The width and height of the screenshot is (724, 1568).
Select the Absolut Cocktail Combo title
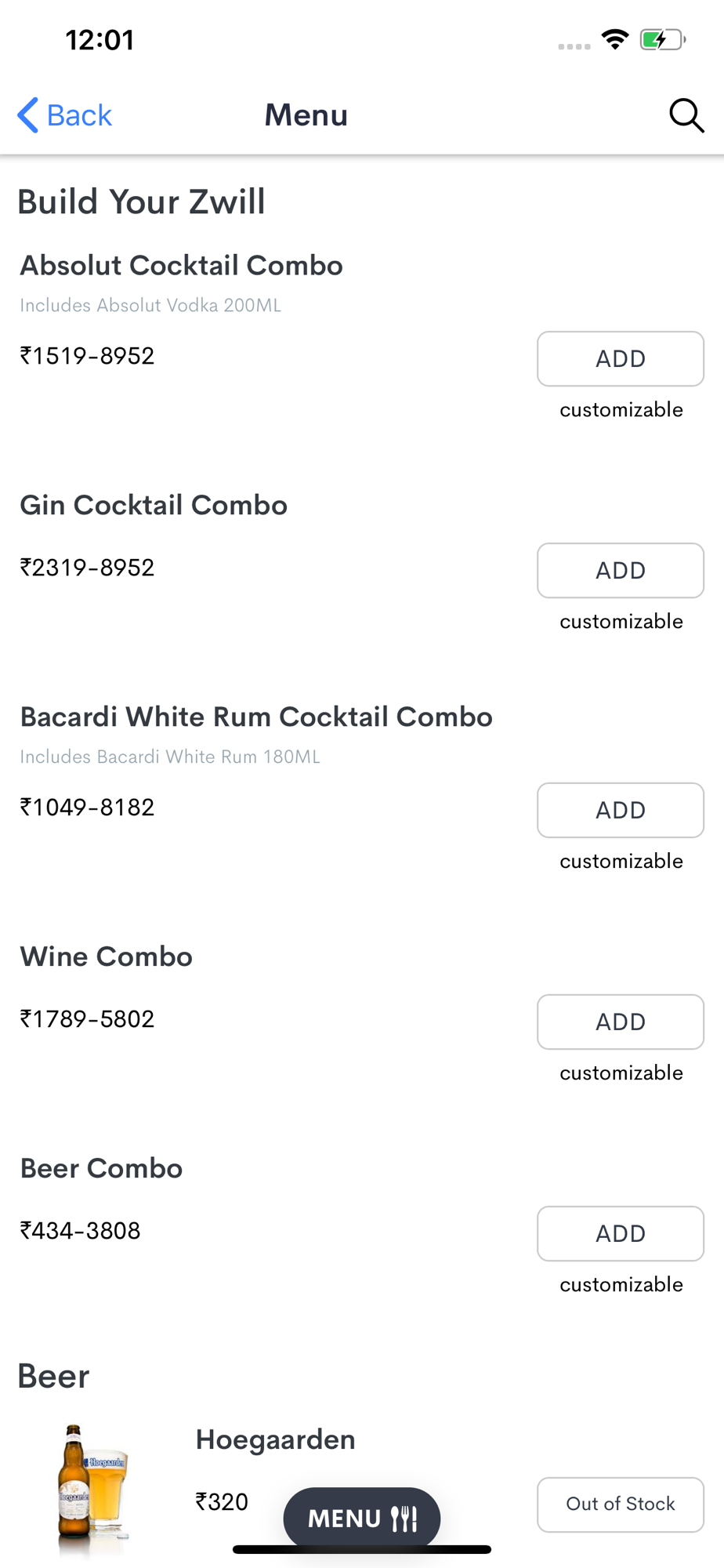coord(181,266)
